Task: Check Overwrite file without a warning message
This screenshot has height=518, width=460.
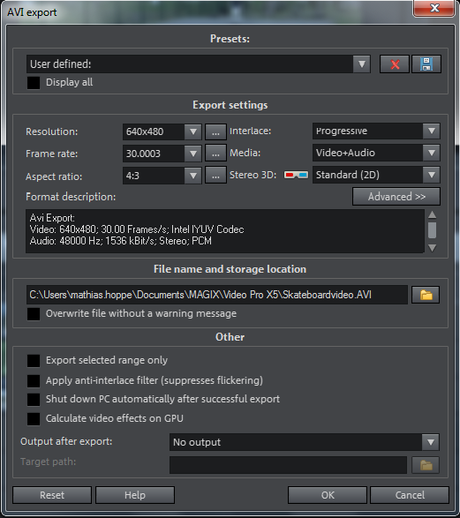Action: tap(33, 314)
